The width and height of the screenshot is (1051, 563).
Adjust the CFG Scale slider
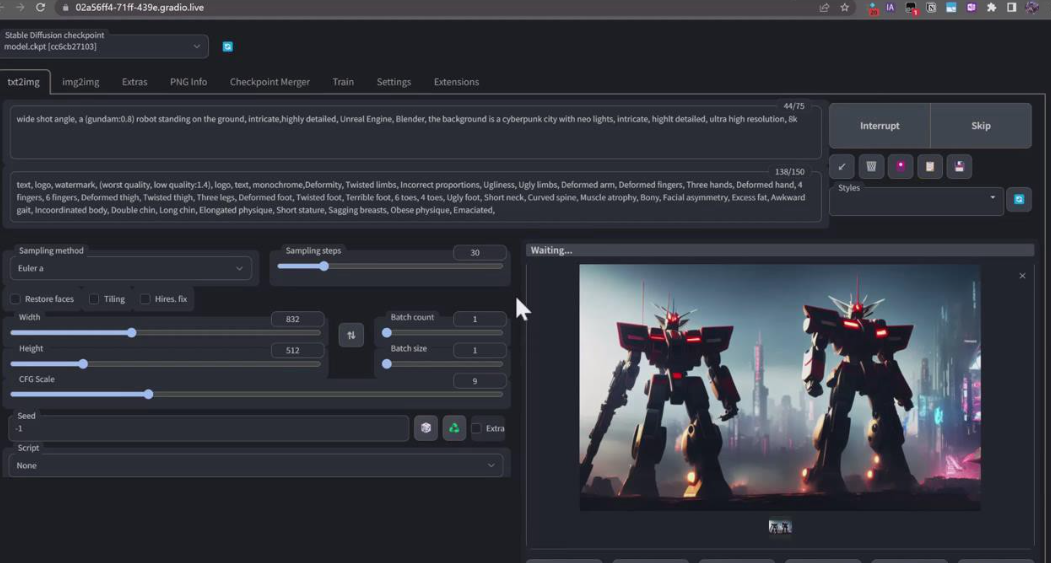tap(257, 394)
